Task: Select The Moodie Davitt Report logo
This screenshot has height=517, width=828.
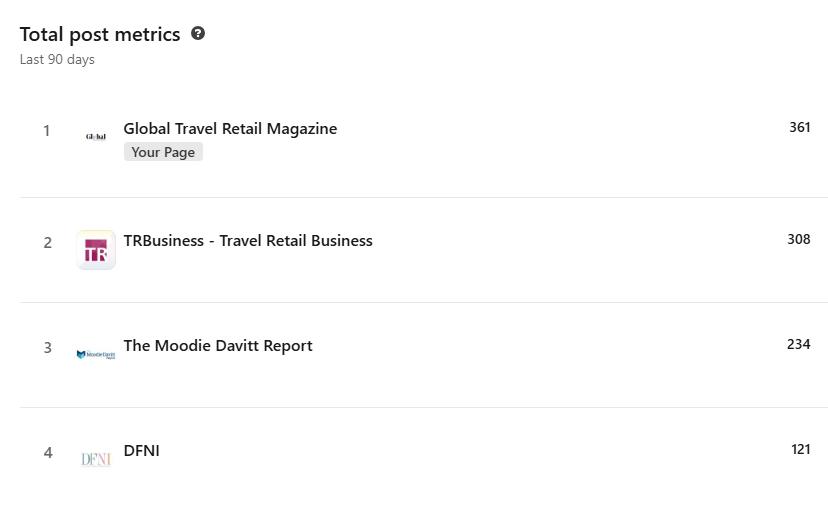Action: pos(96,354)
